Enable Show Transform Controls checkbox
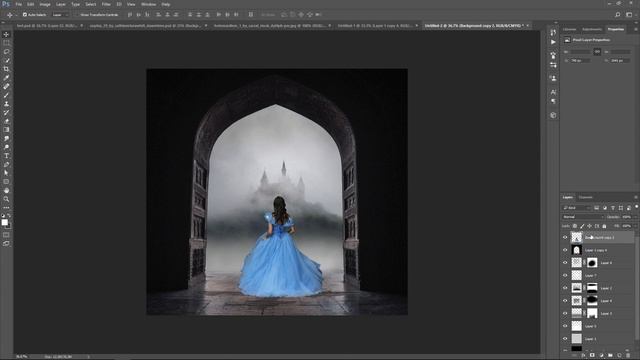 (77, 15)
